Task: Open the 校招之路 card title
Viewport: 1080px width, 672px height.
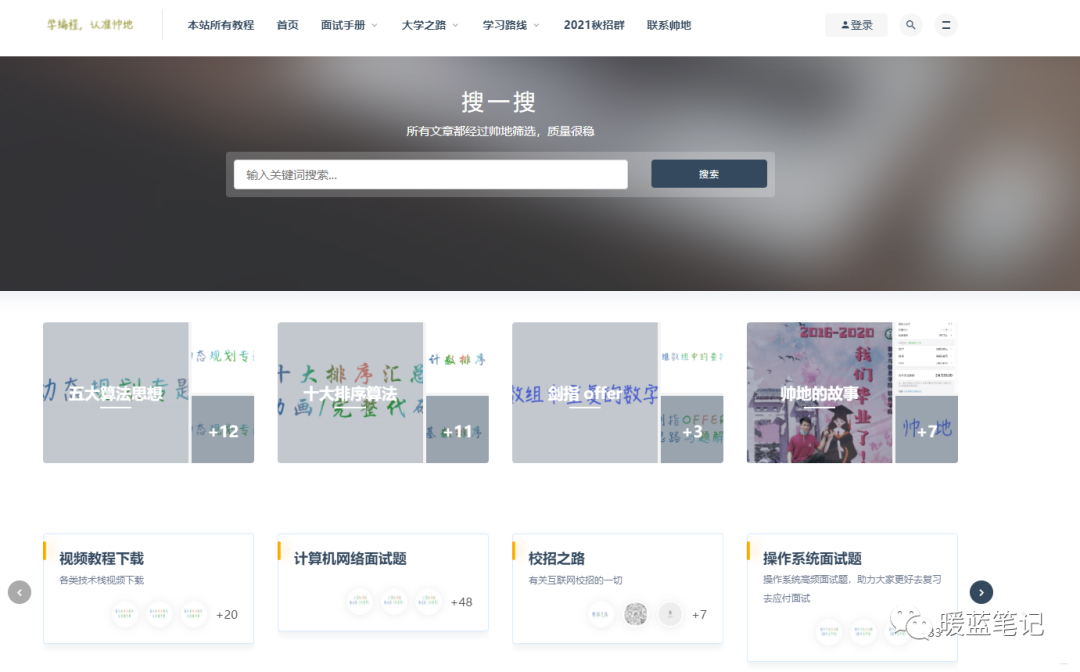Action: 557,558
